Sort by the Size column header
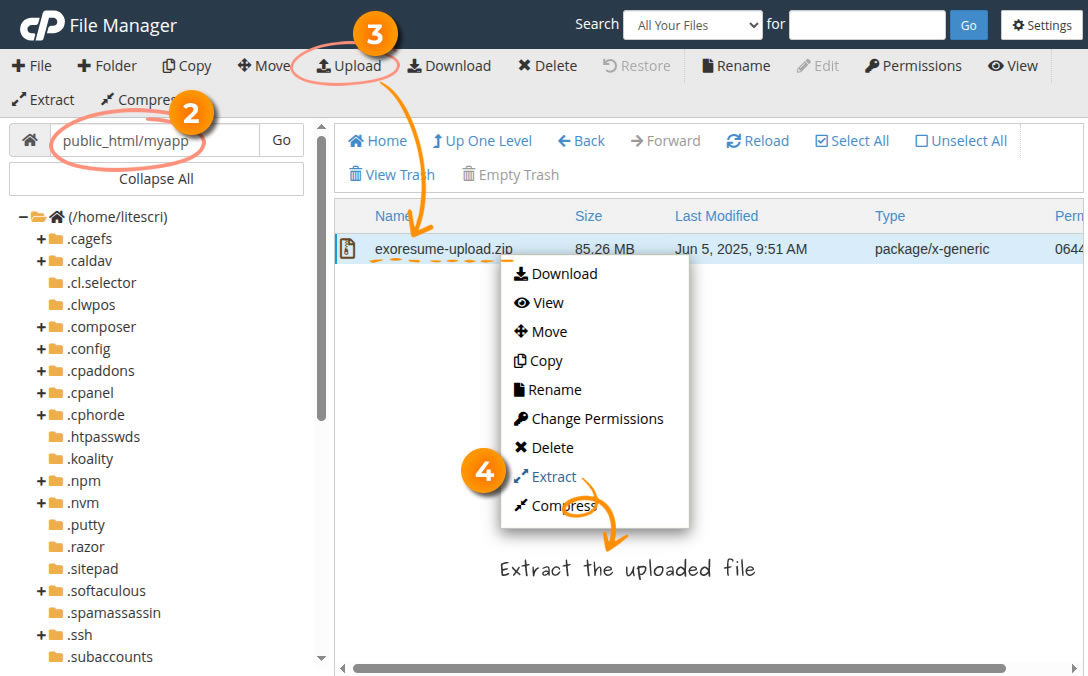 (588, 216)
